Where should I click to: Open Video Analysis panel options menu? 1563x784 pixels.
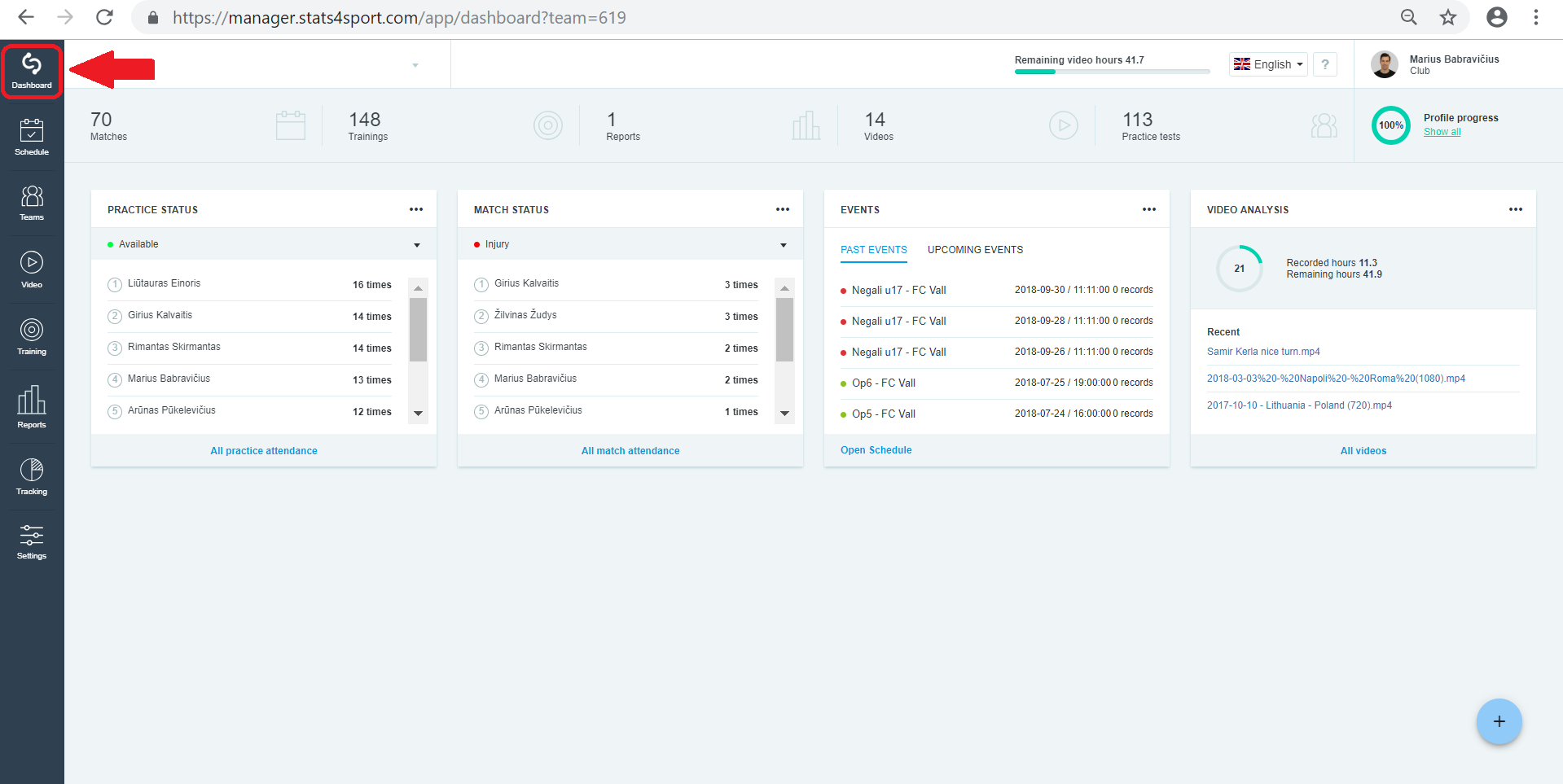(1515, 210)
